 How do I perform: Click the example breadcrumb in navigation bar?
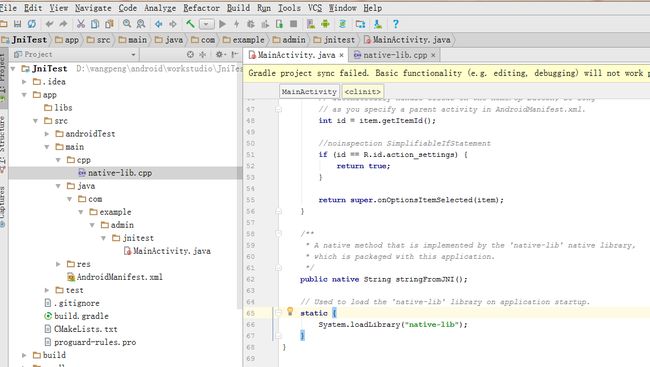244,40
